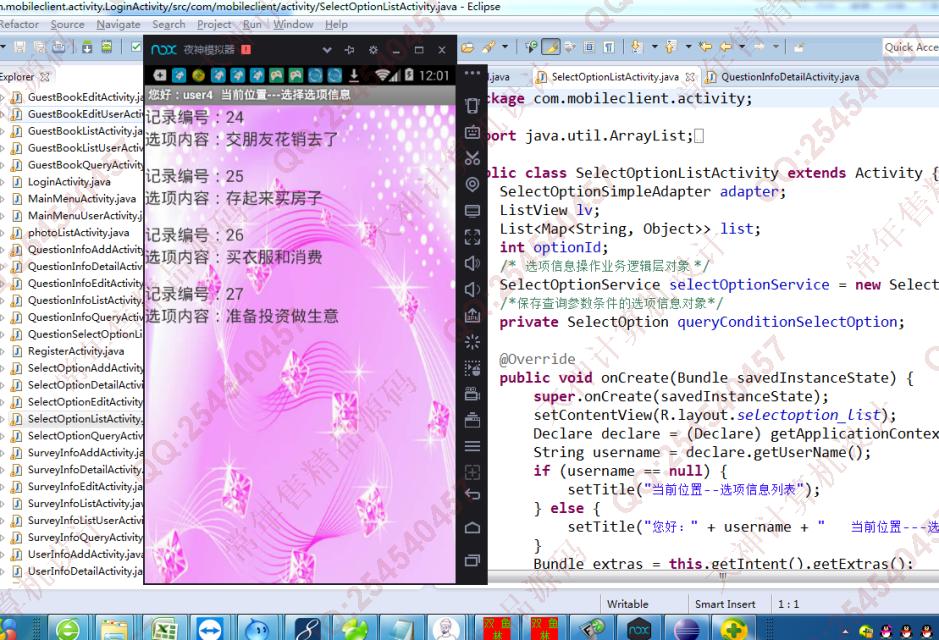Click the Previous Annotation arrow icon
939x640 pixels.
(x=670, y=47)
